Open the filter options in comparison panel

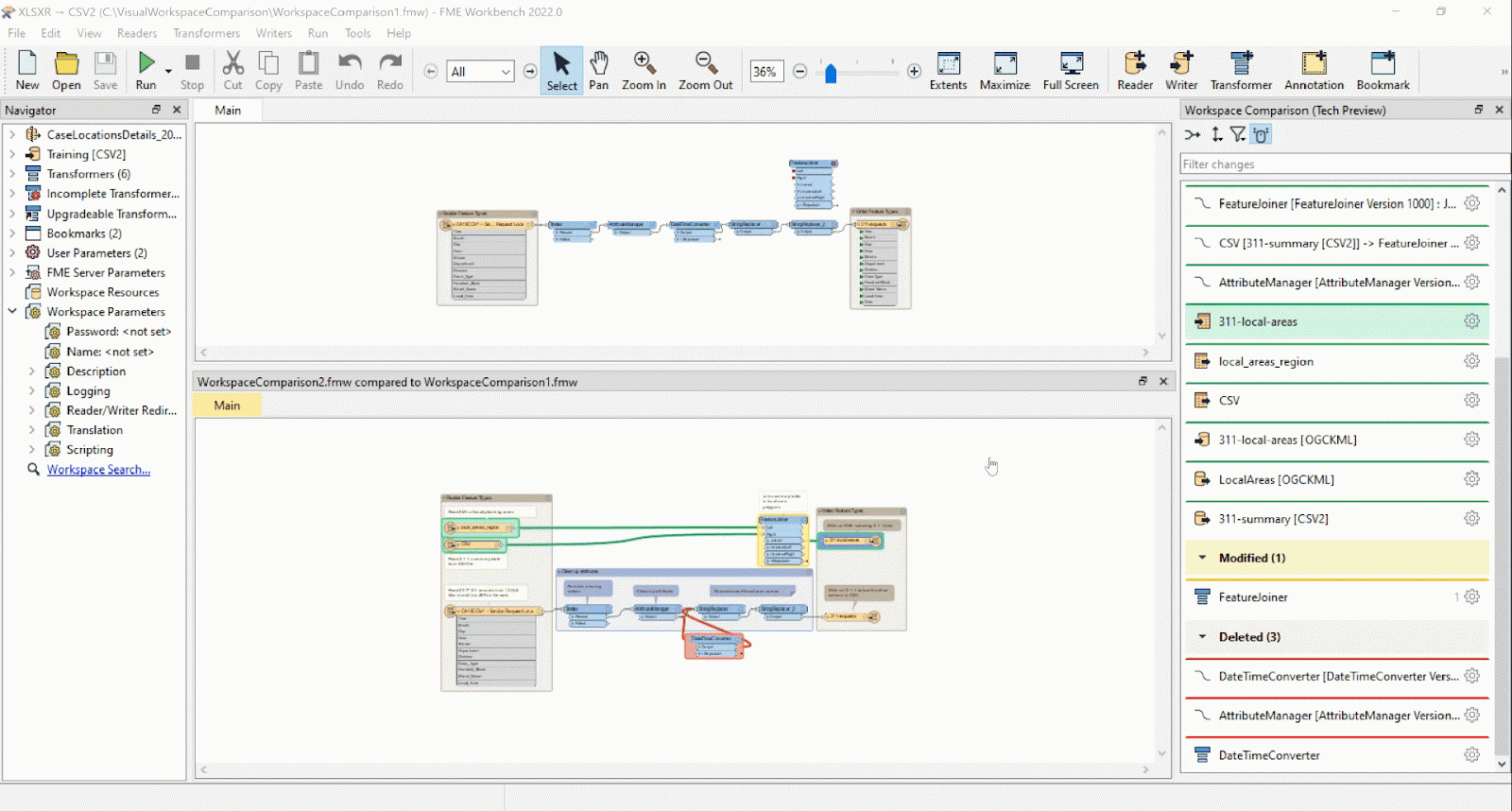(1238, 135)
